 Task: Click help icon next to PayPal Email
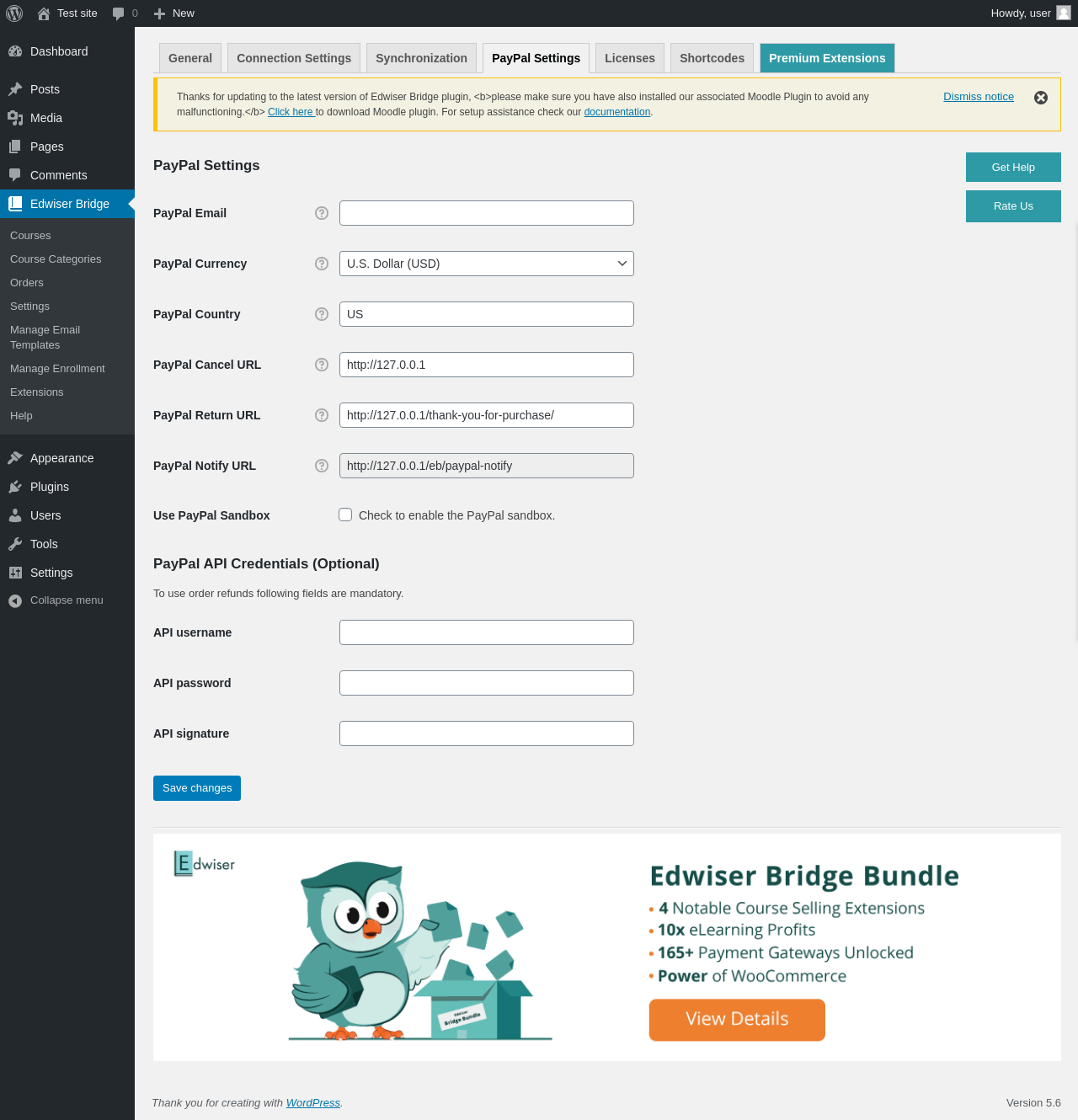click(x=322, y=213)
